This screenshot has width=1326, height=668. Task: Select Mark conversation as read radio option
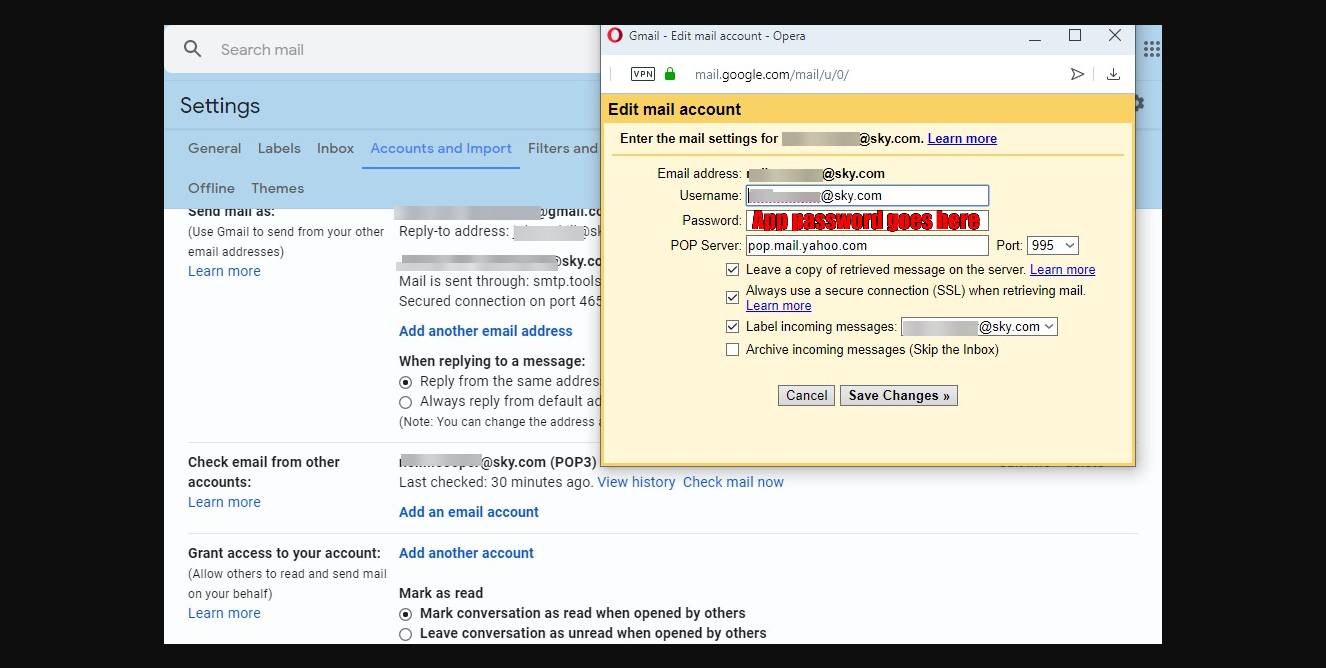405,614
